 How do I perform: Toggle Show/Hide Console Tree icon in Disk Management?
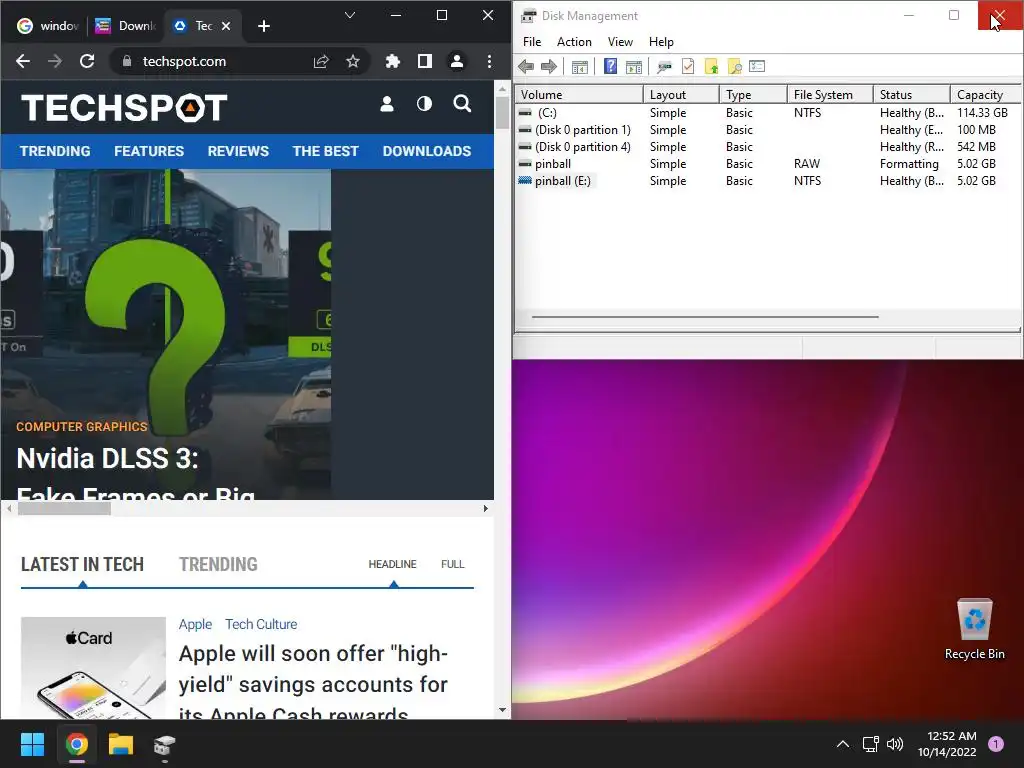click(580, 67)
